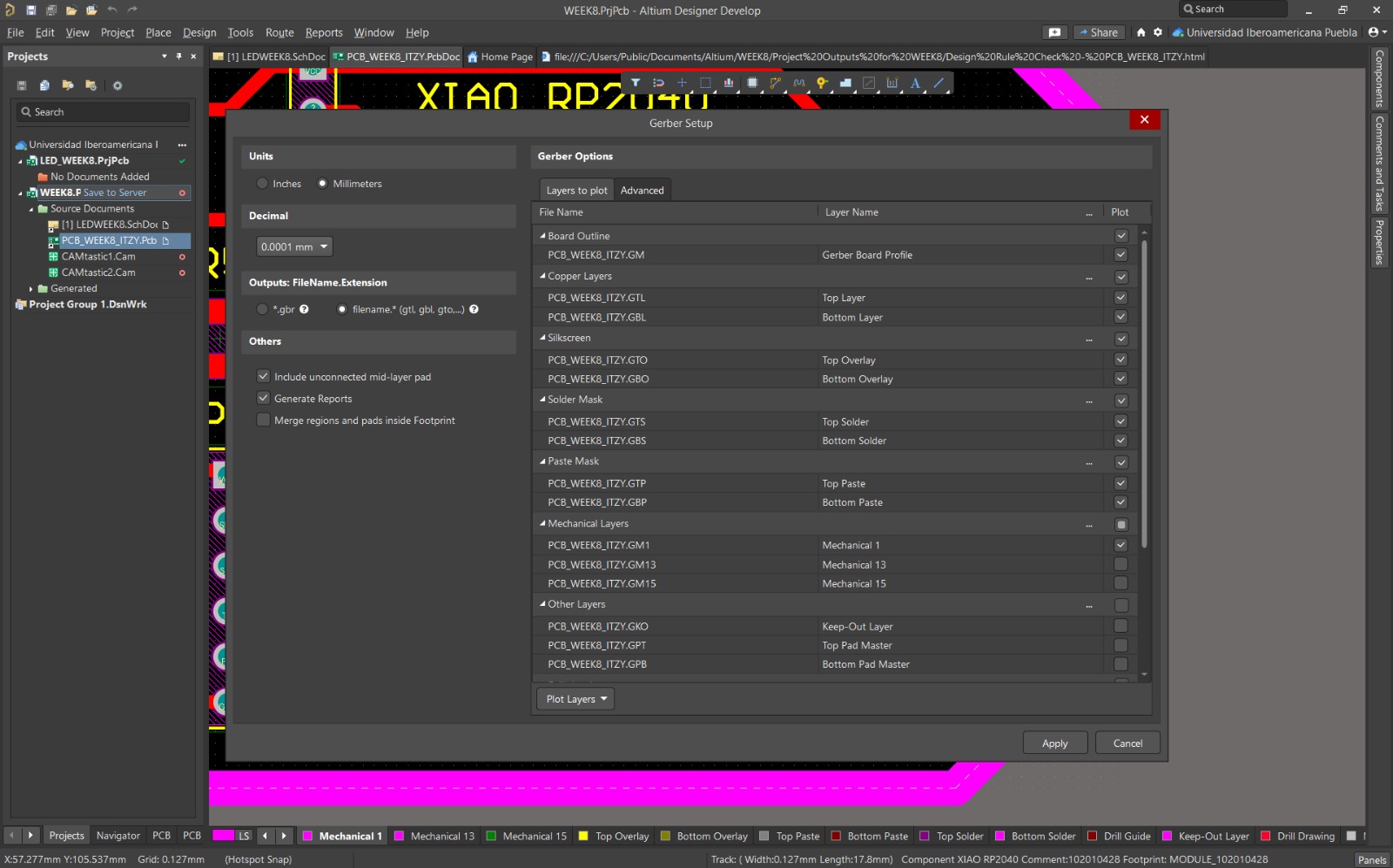Enable plot for Keep-Out Layer
This screenshot has width=1393, height=868.
(1120, 626)
